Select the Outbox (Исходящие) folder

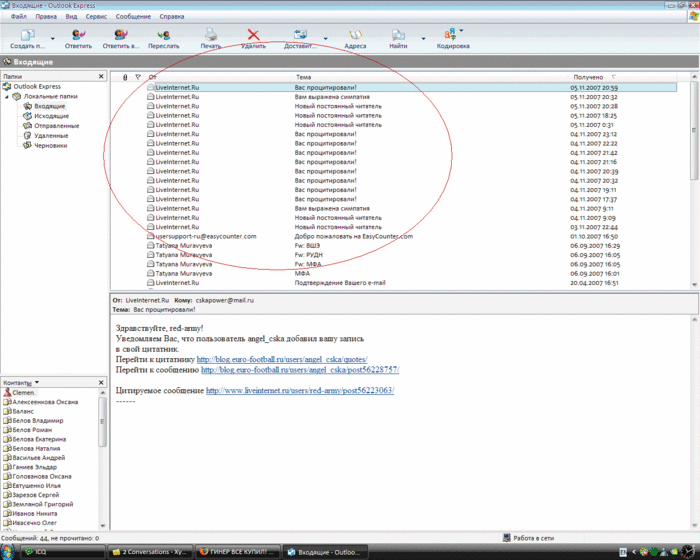tap(51, 116)
